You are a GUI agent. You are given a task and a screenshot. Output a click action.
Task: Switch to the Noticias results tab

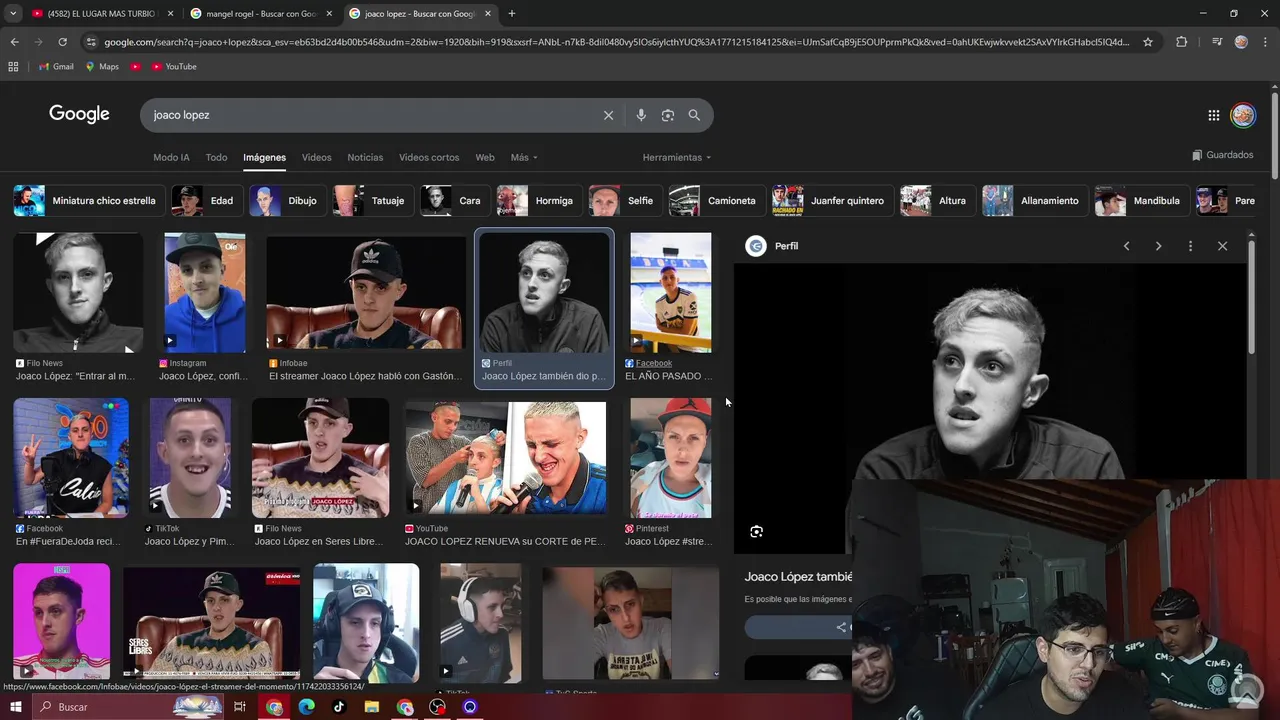tap(365, 158)
